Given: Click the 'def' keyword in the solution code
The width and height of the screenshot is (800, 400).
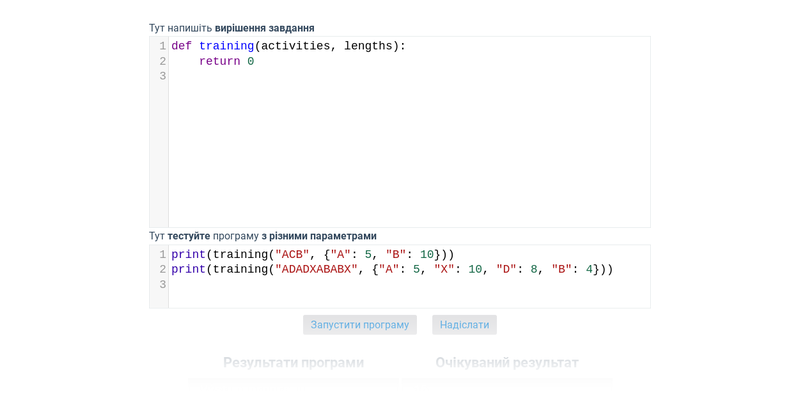Looking at the screenshot, I should (x=181, y=46).
